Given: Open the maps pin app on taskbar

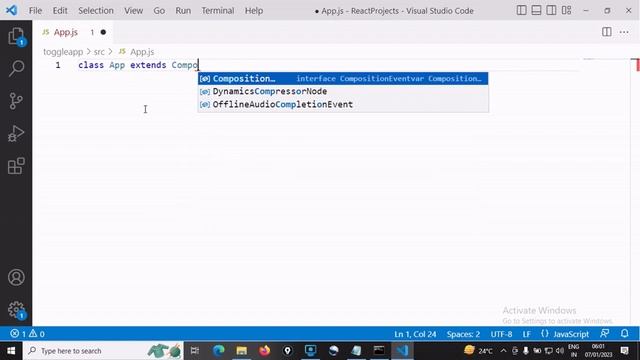Looking at the screenshot, I should [287, 351].
